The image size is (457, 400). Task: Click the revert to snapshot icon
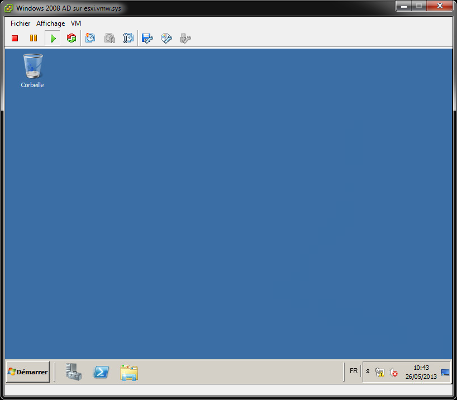(109, 38)
